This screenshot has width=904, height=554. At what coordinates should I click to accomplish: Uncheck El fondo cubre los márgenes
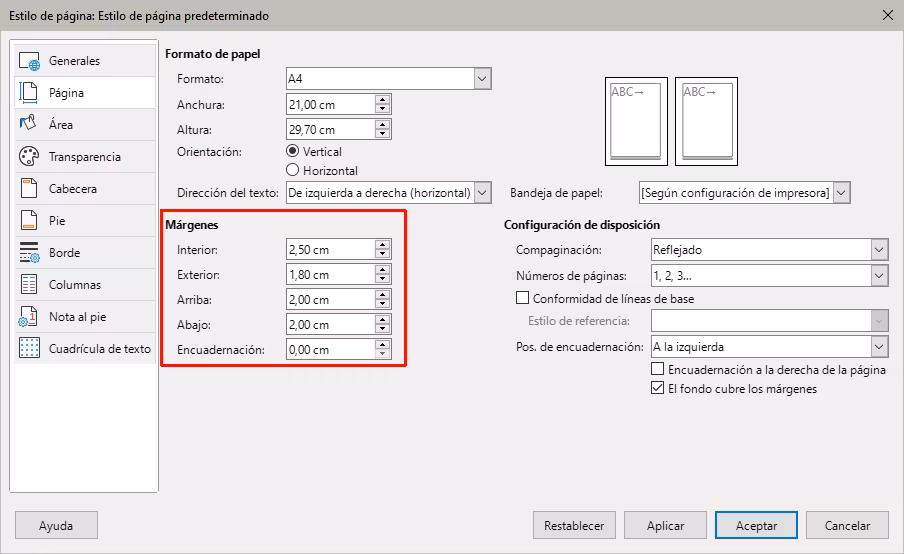click(x=657, y=388)
